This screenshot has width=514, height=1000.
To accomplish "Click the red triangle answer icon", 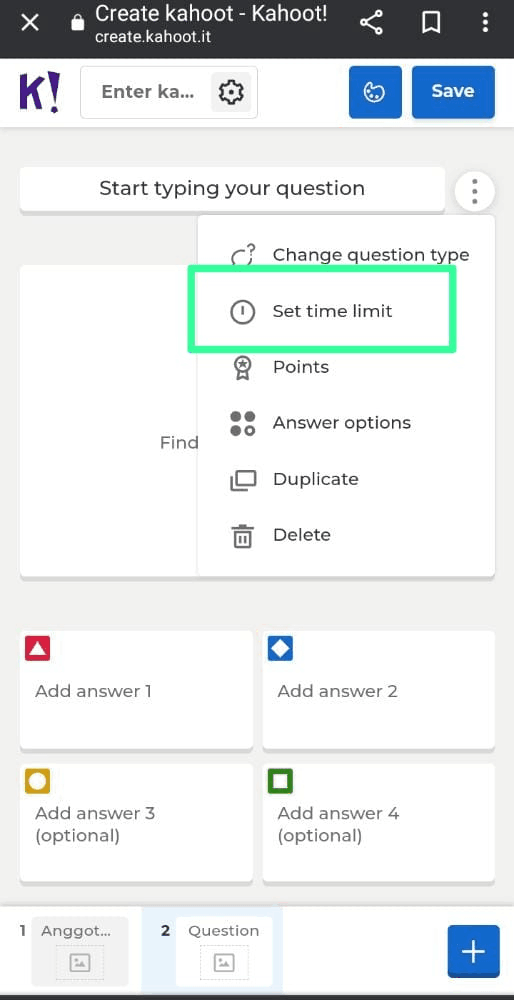I will pos(38,649).
